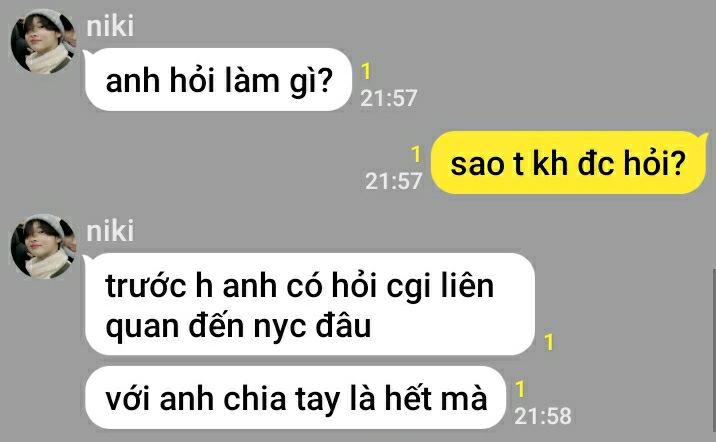This screenshot has height=442, width=716.
Task: Tap the unread count 1 above the 21:58 timestamp
Action: pos(520,389)
